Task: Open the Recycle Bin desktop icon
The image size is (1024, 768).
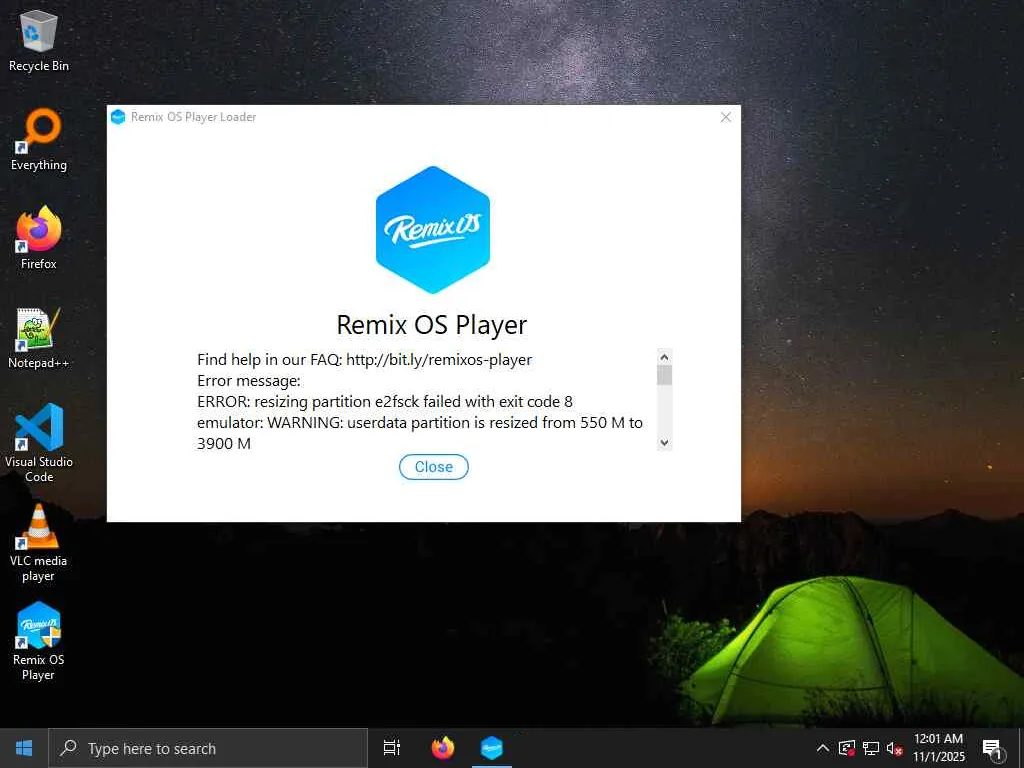Action: (x=39, y=40)
